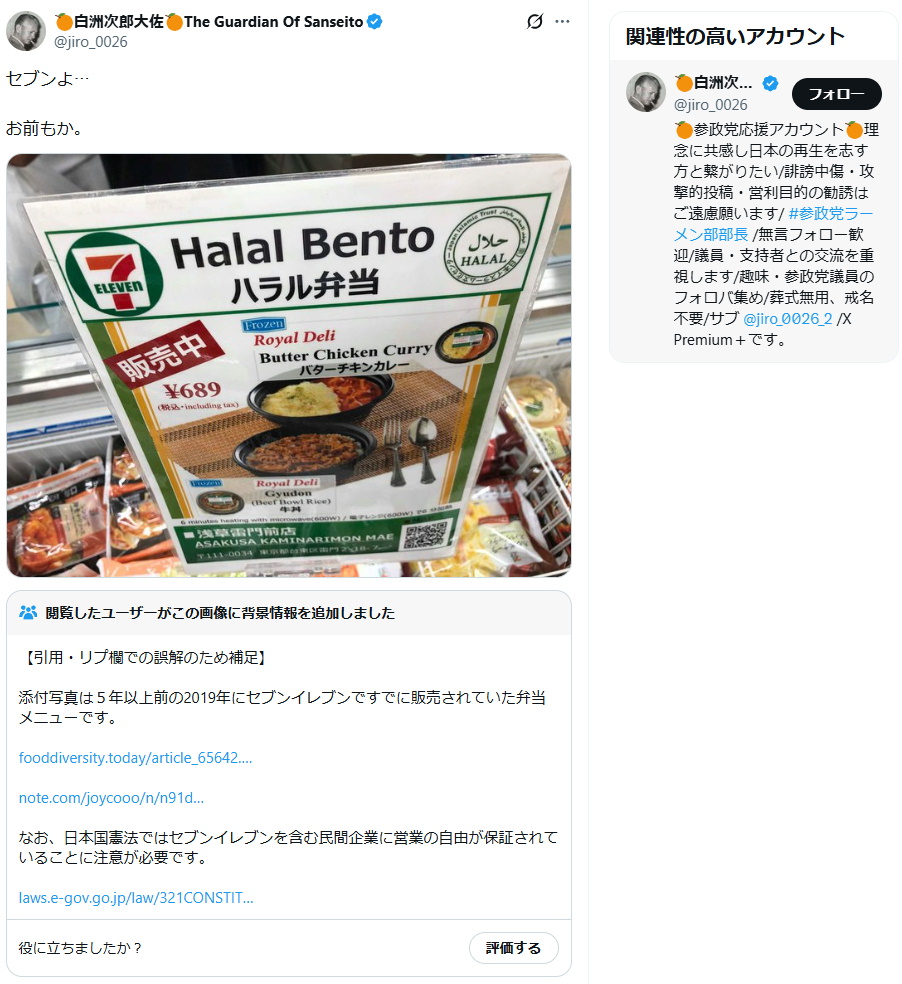Image resolution: width=902 pixels, height=984 pixels.
Task: Click the @jiro_0026 handle under the post author
Action: pos(91,42)
